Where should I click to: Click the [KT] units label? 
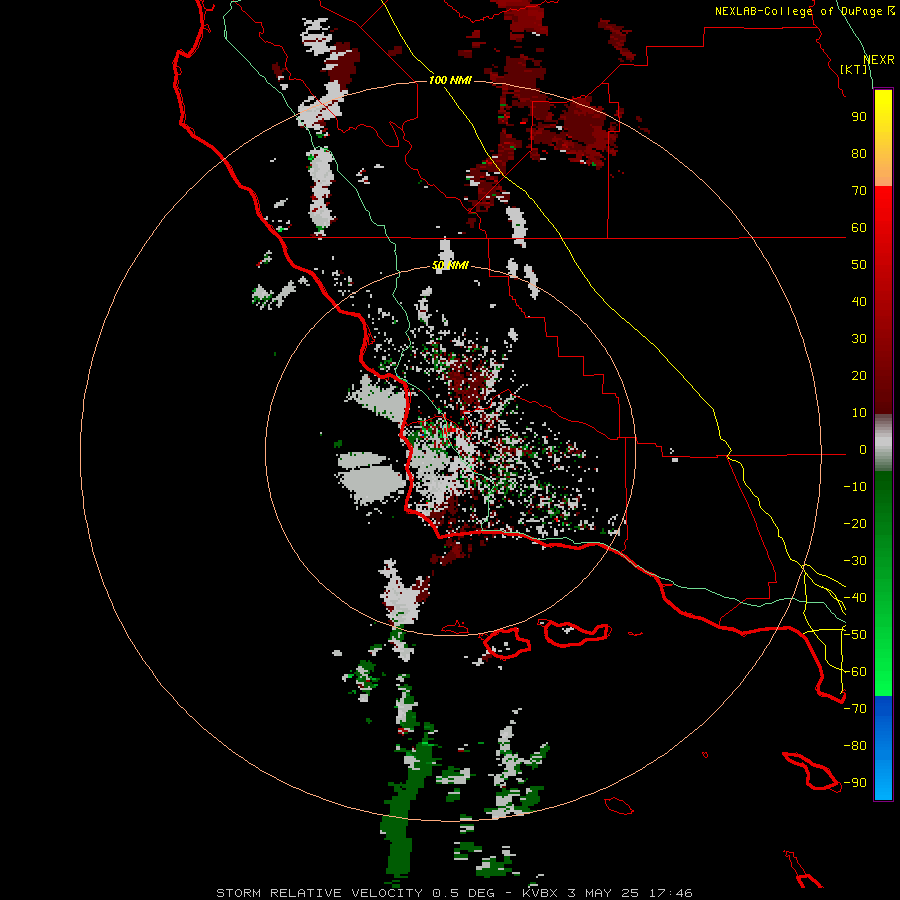pyautogui.click(x=853, y=69)
